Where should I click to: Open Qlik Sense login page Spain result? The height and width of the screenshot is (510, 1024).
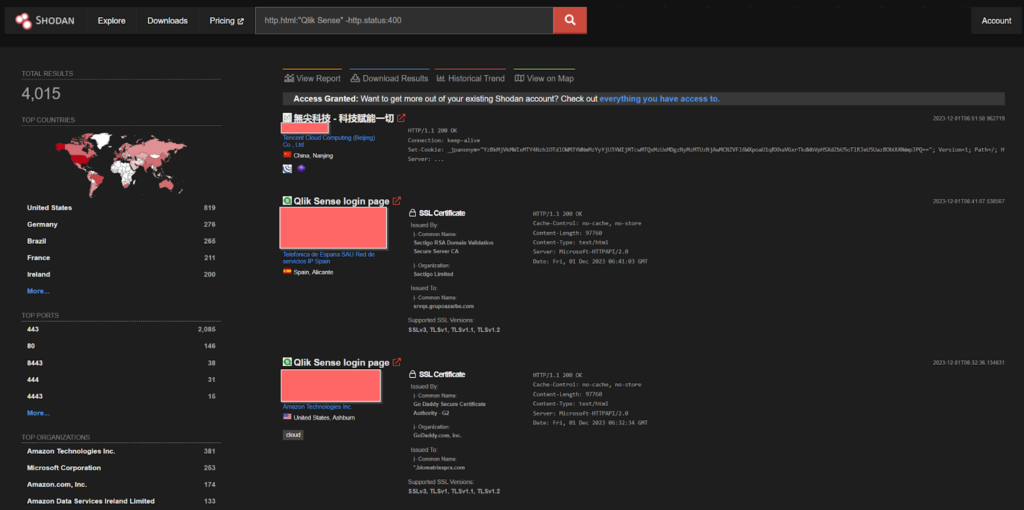pyautogui.click(x=341, y=201)
